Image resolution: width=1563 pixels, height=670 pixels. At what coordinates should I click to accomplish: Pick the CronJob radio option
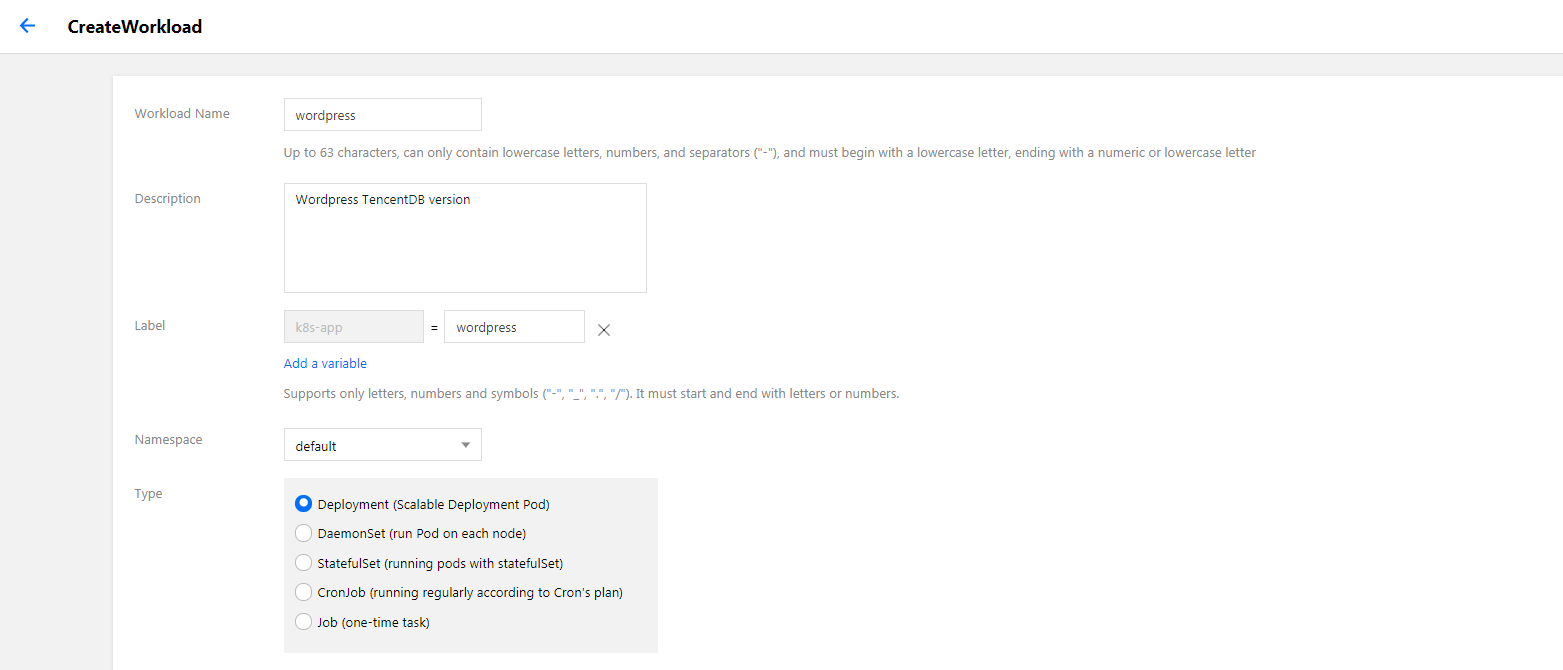pyautogui.click(x=304, y=592)
